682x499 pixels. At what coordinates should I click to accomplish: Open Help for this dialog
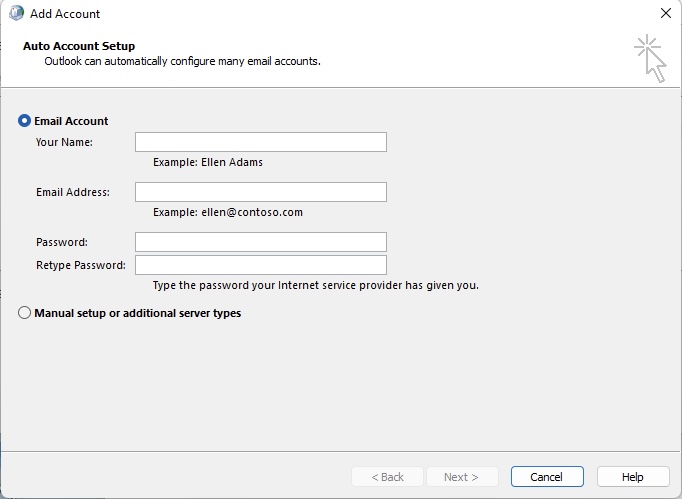(x=633, y=477)
